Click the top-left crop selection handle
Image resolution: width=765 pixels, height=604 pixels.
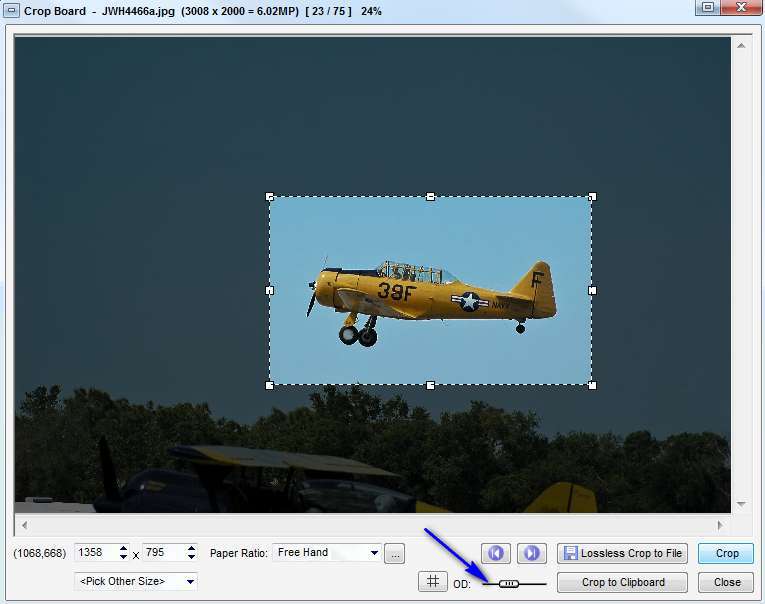click(269, 197)
